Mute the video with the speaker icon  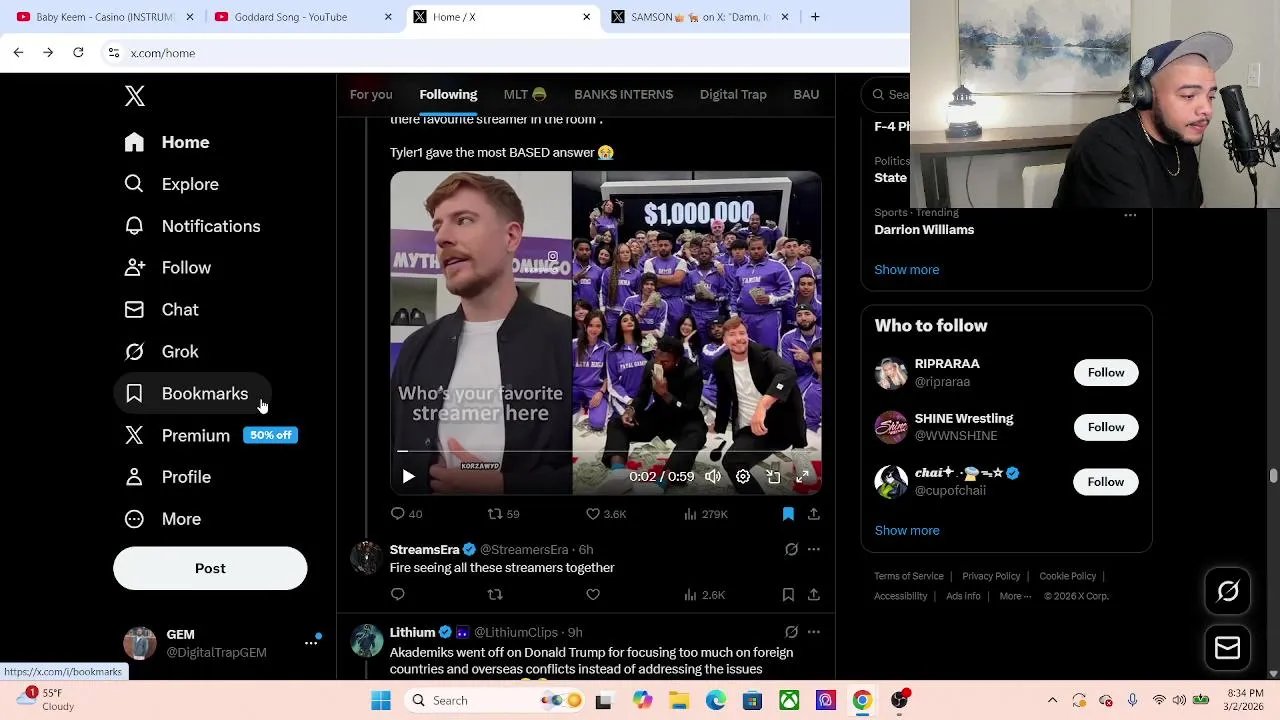point(712,477)
